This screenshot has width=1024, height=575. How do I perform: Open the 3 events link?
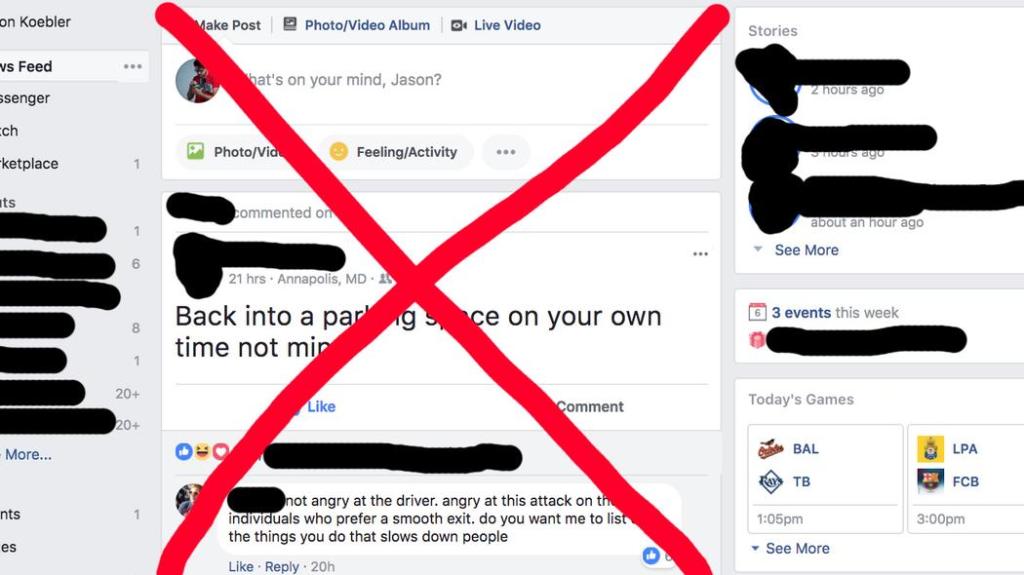click(801, 312)
